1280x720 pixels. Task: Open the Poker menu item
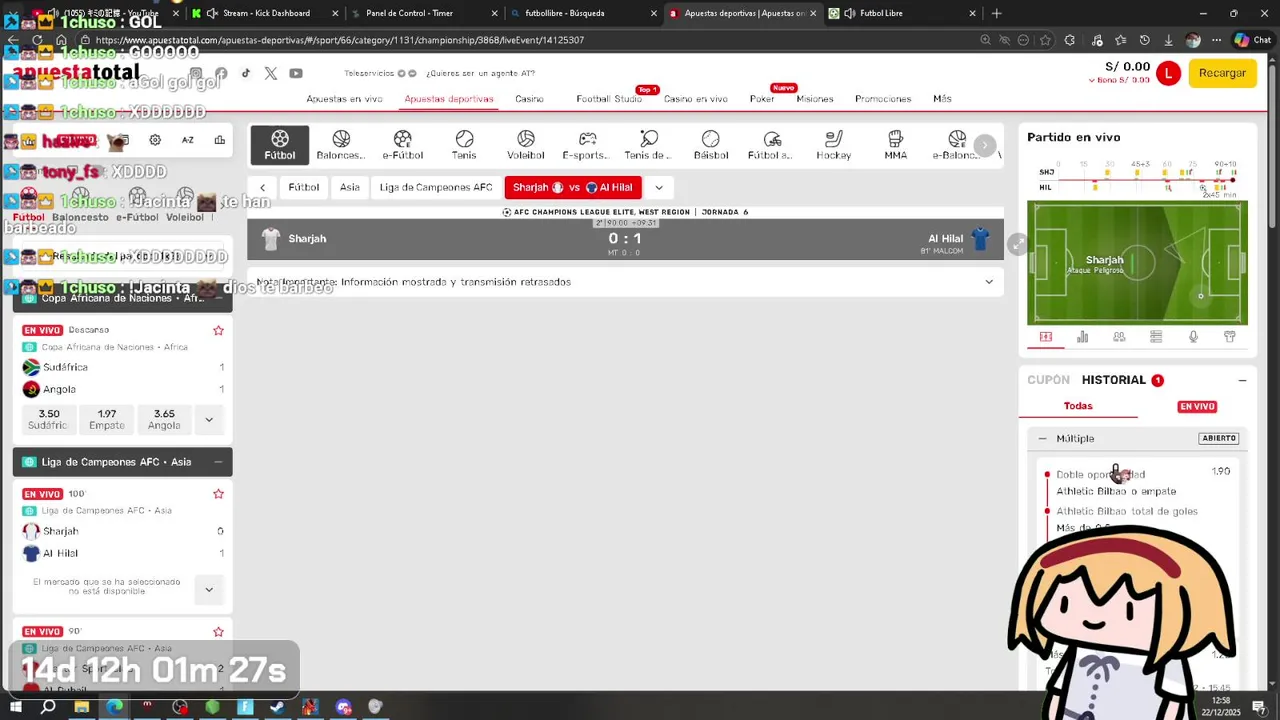tap(762, 99)
